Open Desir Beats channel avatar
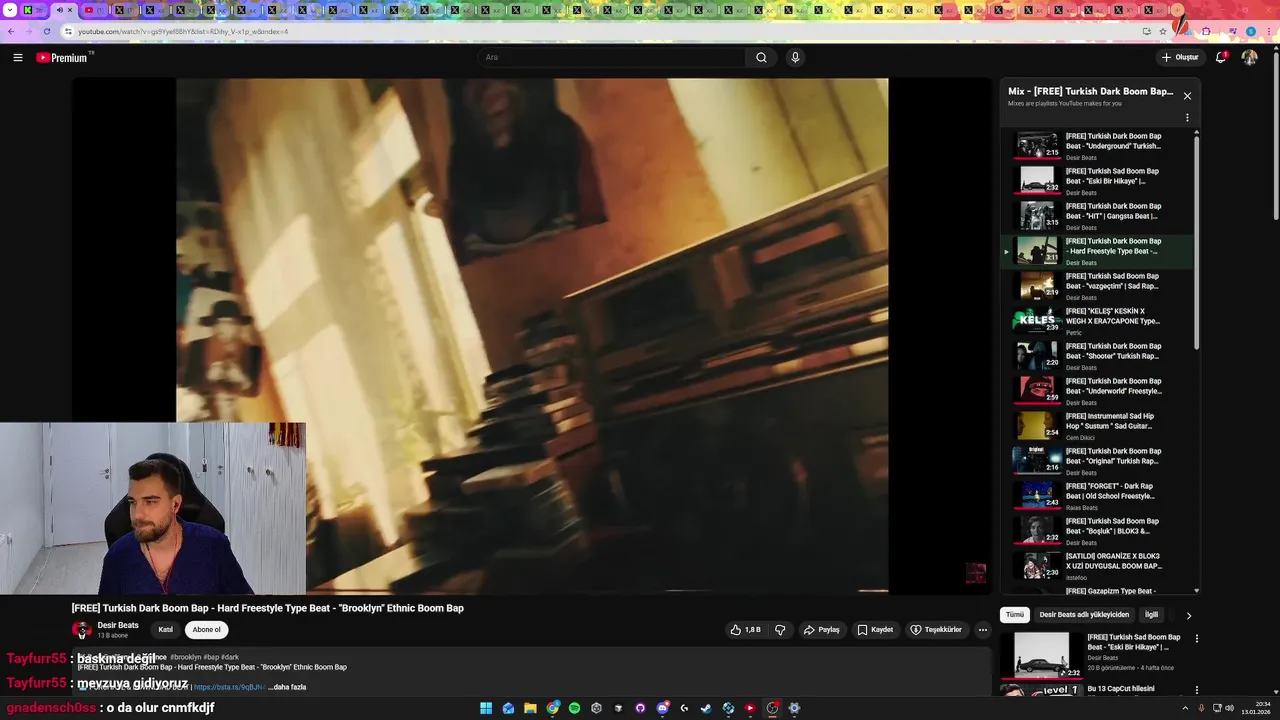Image resolution: width=1280 pixels, height=720 pixels. [x=81, y=630]
